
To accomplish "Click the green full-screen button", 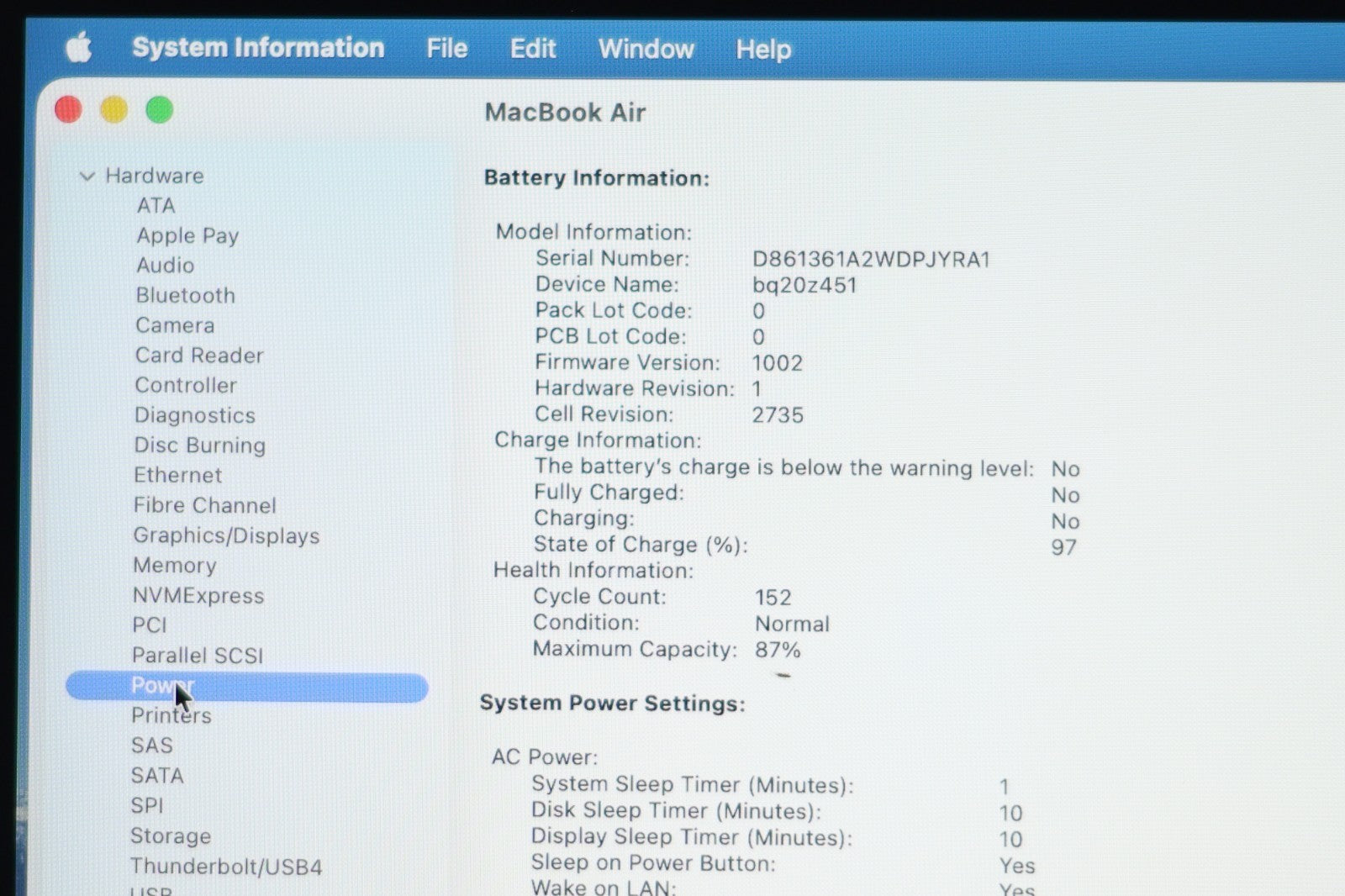I will pyautogui.click(x=160, y=110).
